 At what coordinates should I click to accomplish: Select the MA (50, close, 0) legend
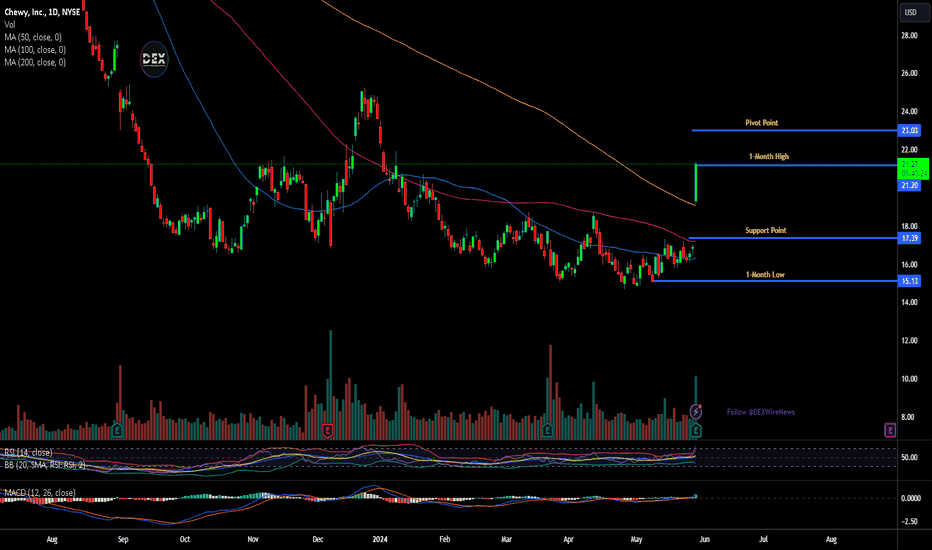pos(33,37)
